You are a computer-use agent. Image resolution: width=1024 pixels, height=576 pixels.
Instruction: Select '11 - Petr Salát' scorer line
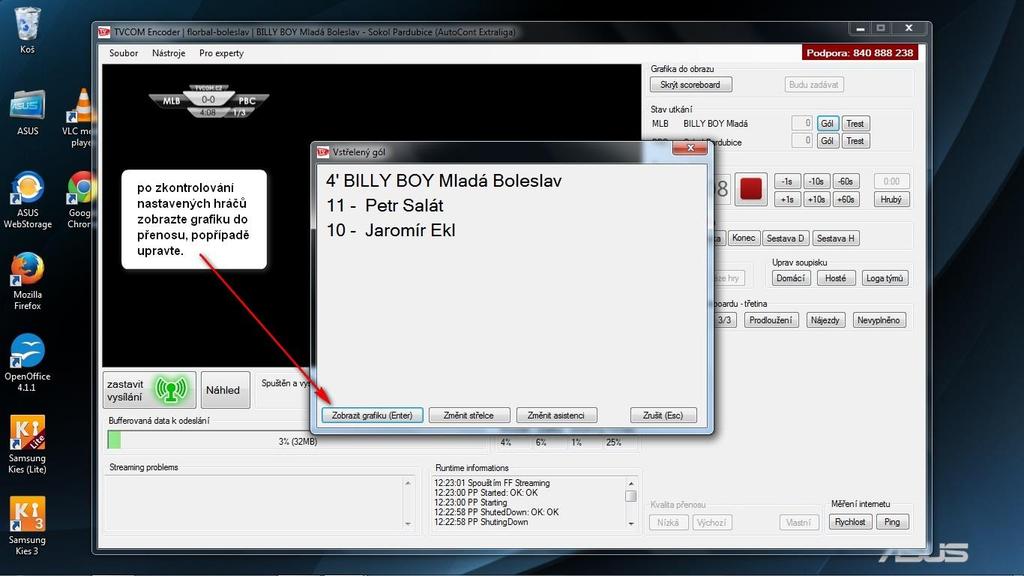tap(385, 206)
